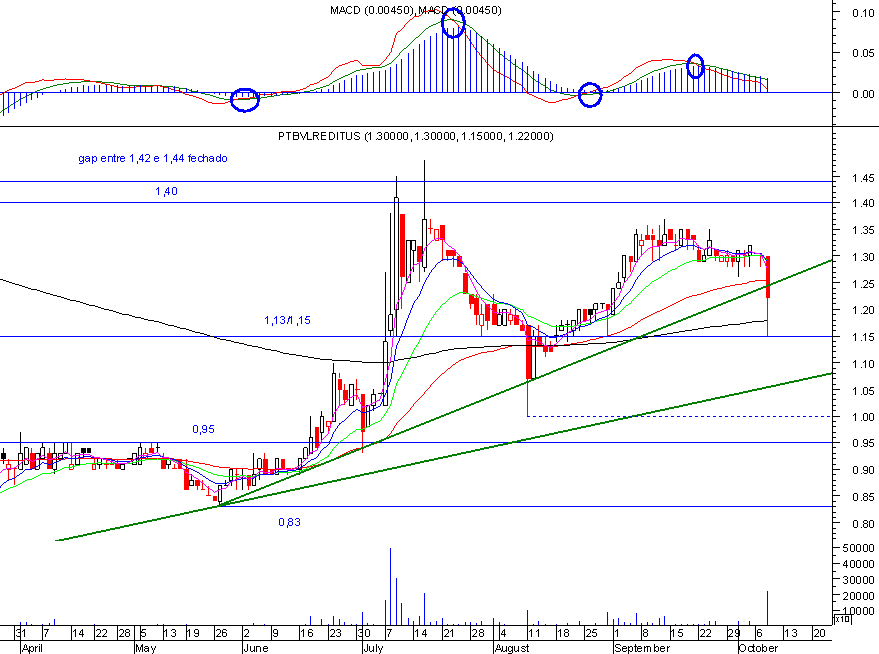Click the April month label
Viewport: 879px width, 654px height.
tap(33, 648)
